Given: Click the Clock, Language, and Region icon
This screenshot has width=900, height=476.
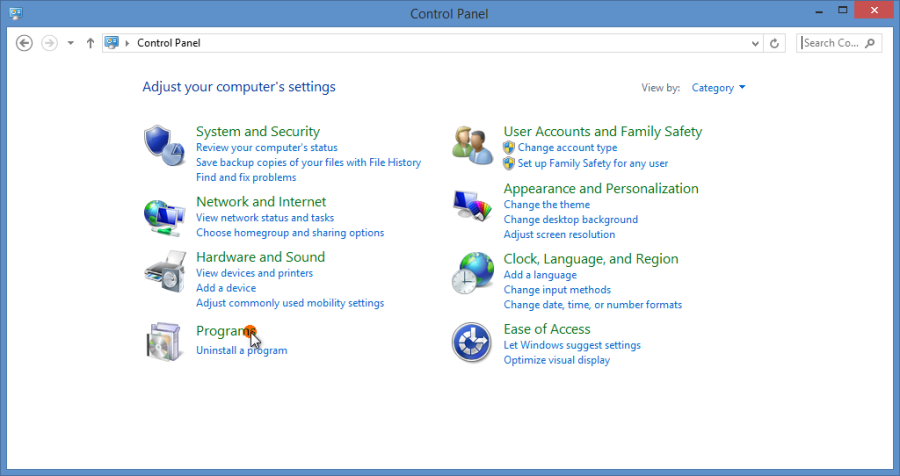Looking at the screenshot, I should (471, 273).
